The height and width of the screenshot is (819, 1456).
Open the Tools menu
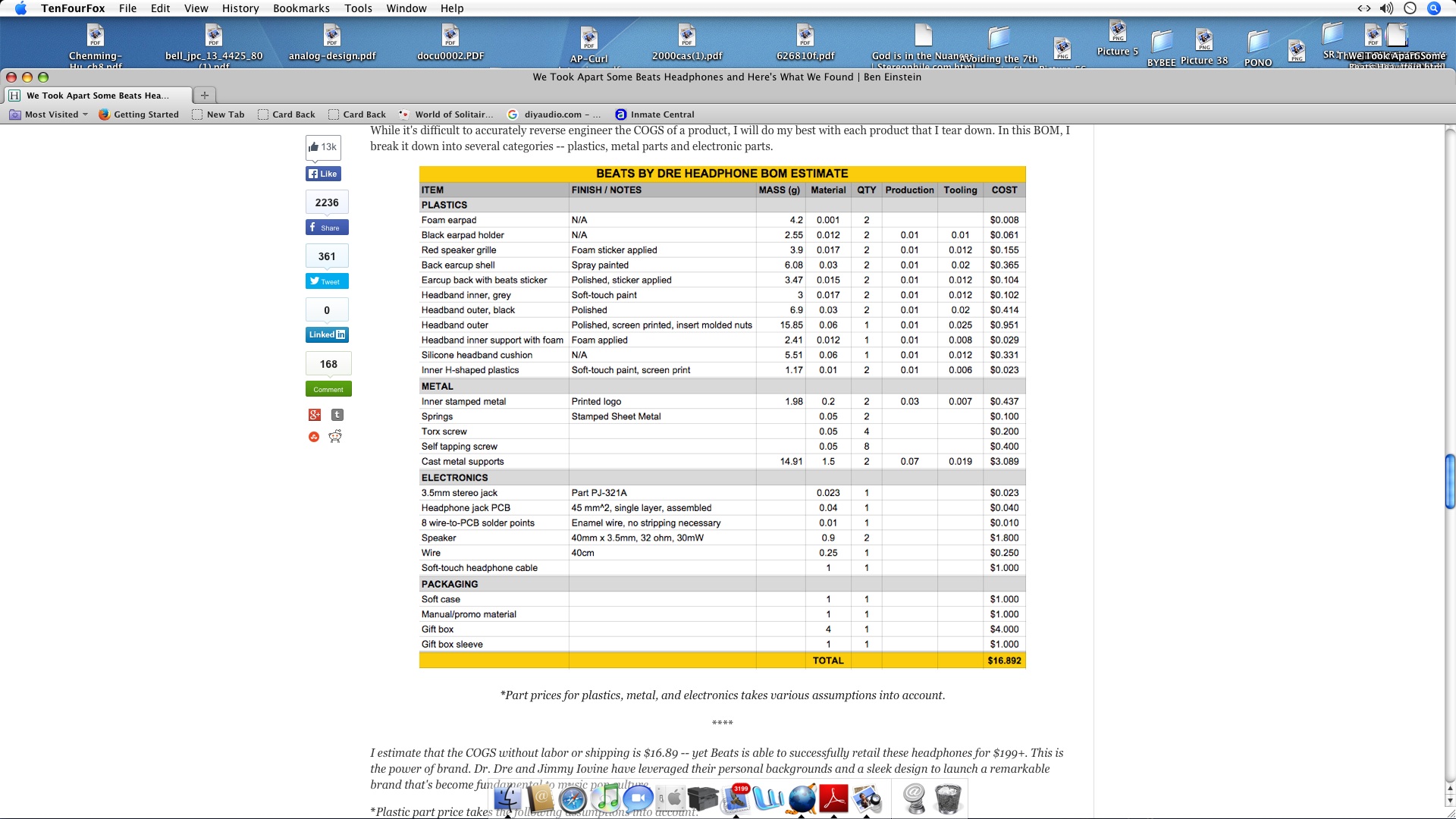click(x=358, y=8)
